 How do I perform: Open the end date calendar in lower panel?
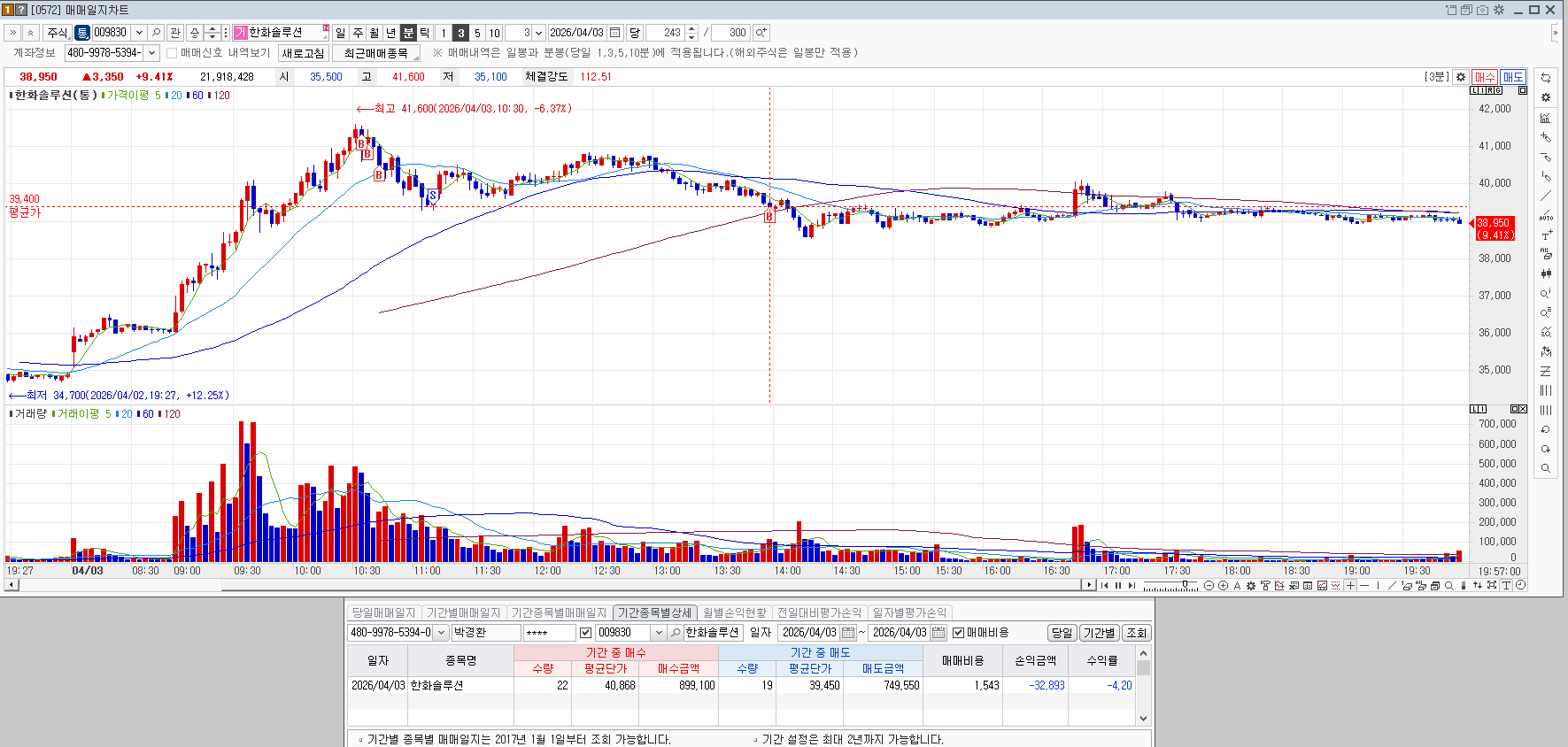tap(938, 633)
